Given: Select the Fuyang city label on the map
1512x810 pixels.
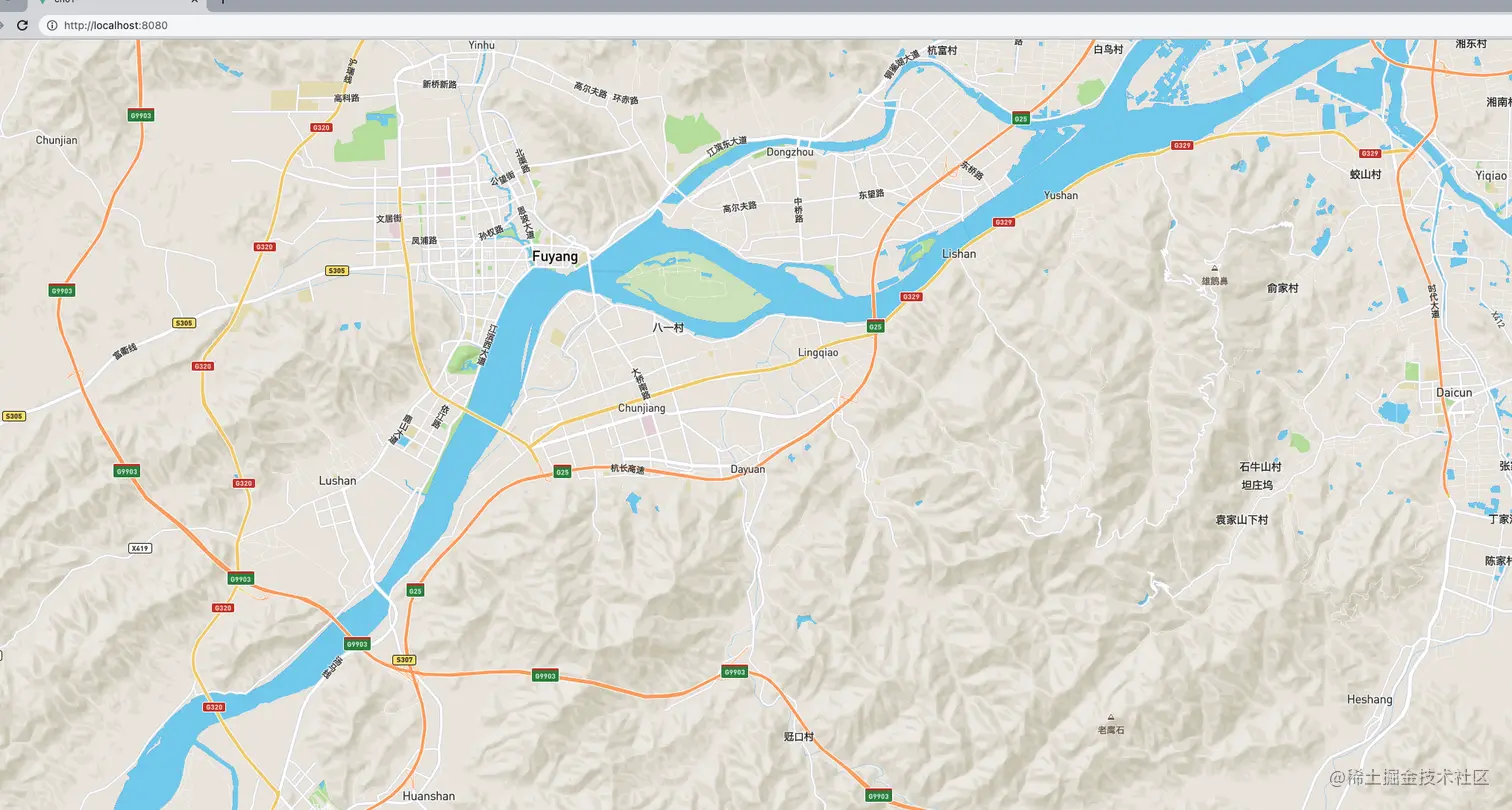Looking at the screenshot, I should tap(553, 257).
